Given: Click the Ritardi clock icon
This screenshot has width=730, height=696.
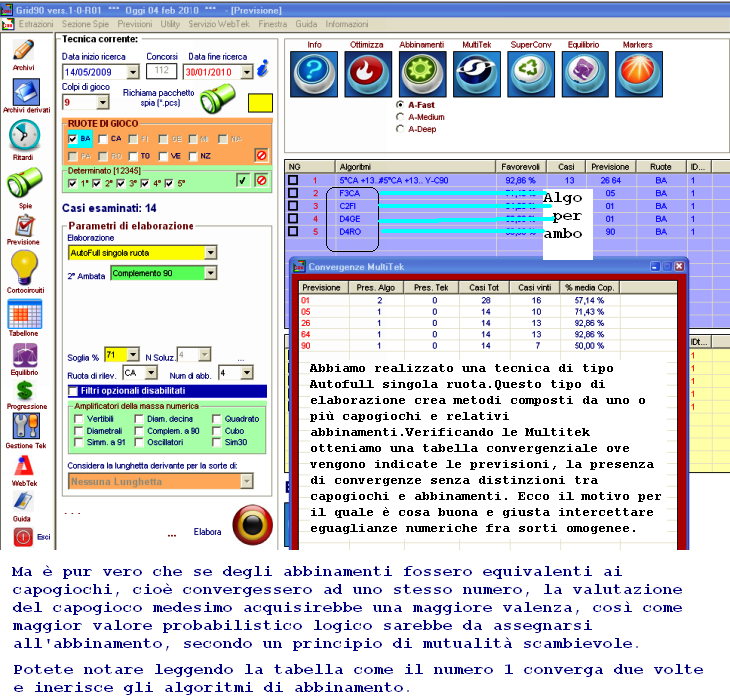Looking at the screenshot, I should click(x=24, y=136).
